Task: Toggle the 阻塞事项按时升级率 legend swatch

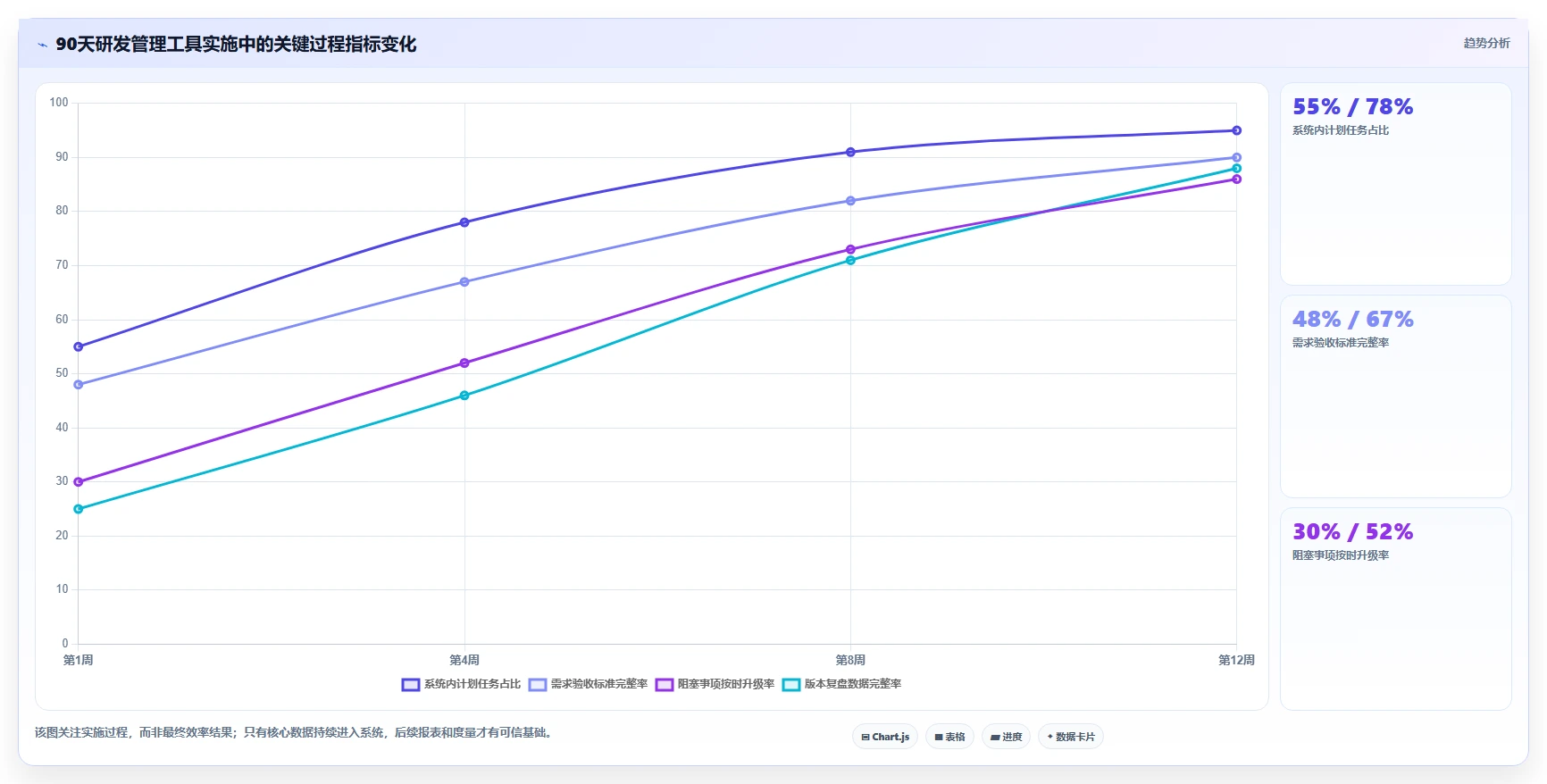Action: 665,685
